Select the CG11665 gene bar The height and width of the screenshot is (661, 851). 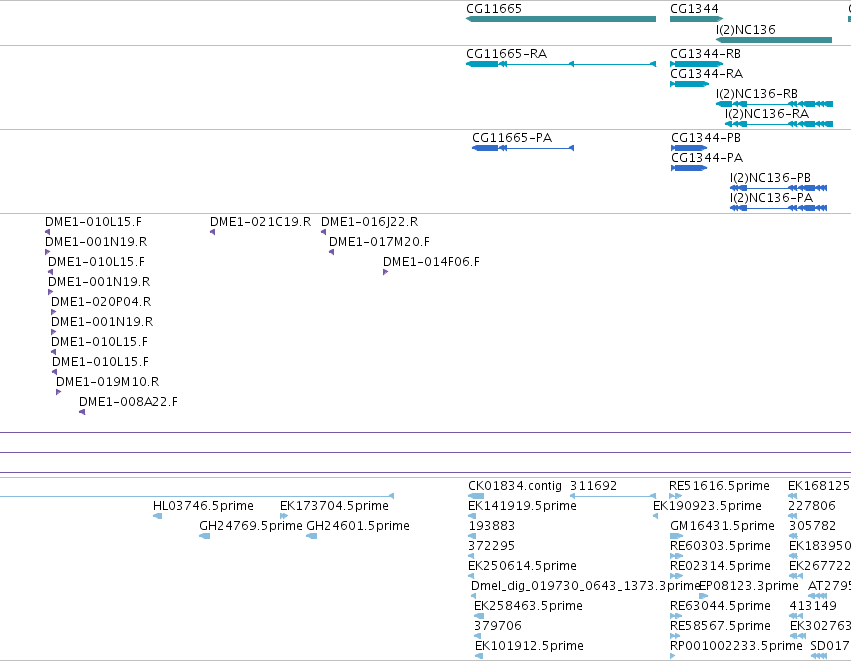tap(561, 19)
